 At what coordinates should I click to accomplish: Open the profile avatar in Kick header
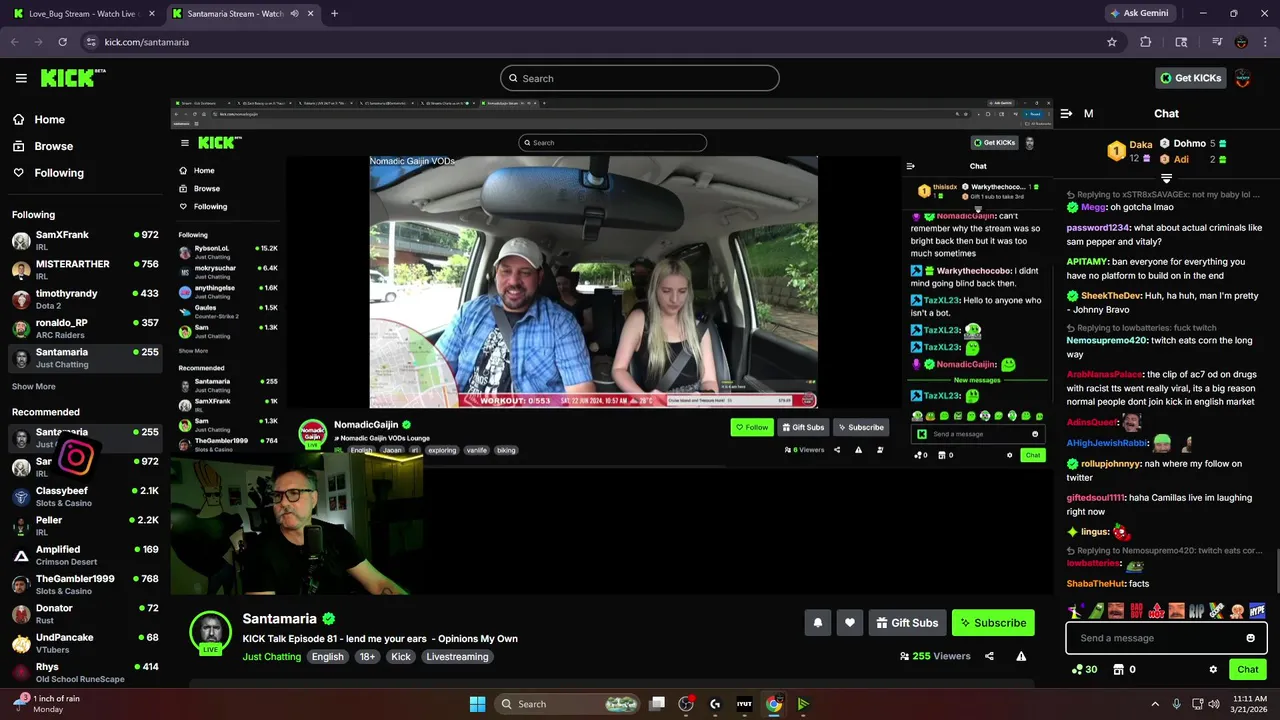point(1243,78)
